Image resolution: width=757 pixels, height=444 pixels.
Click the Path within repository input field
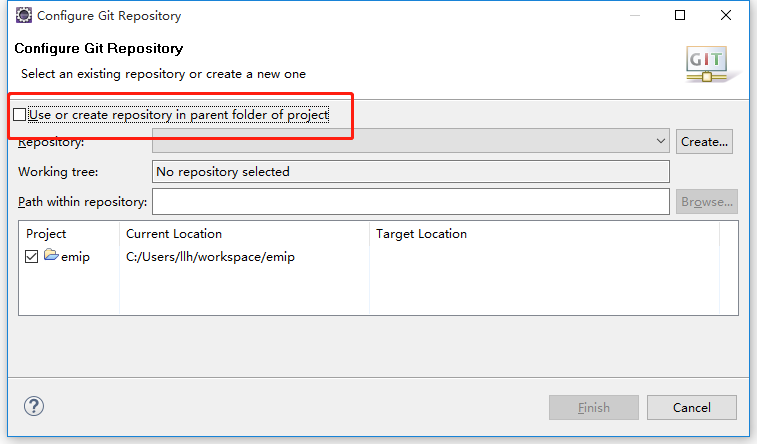pyautogui.click(x=410, y=202)
